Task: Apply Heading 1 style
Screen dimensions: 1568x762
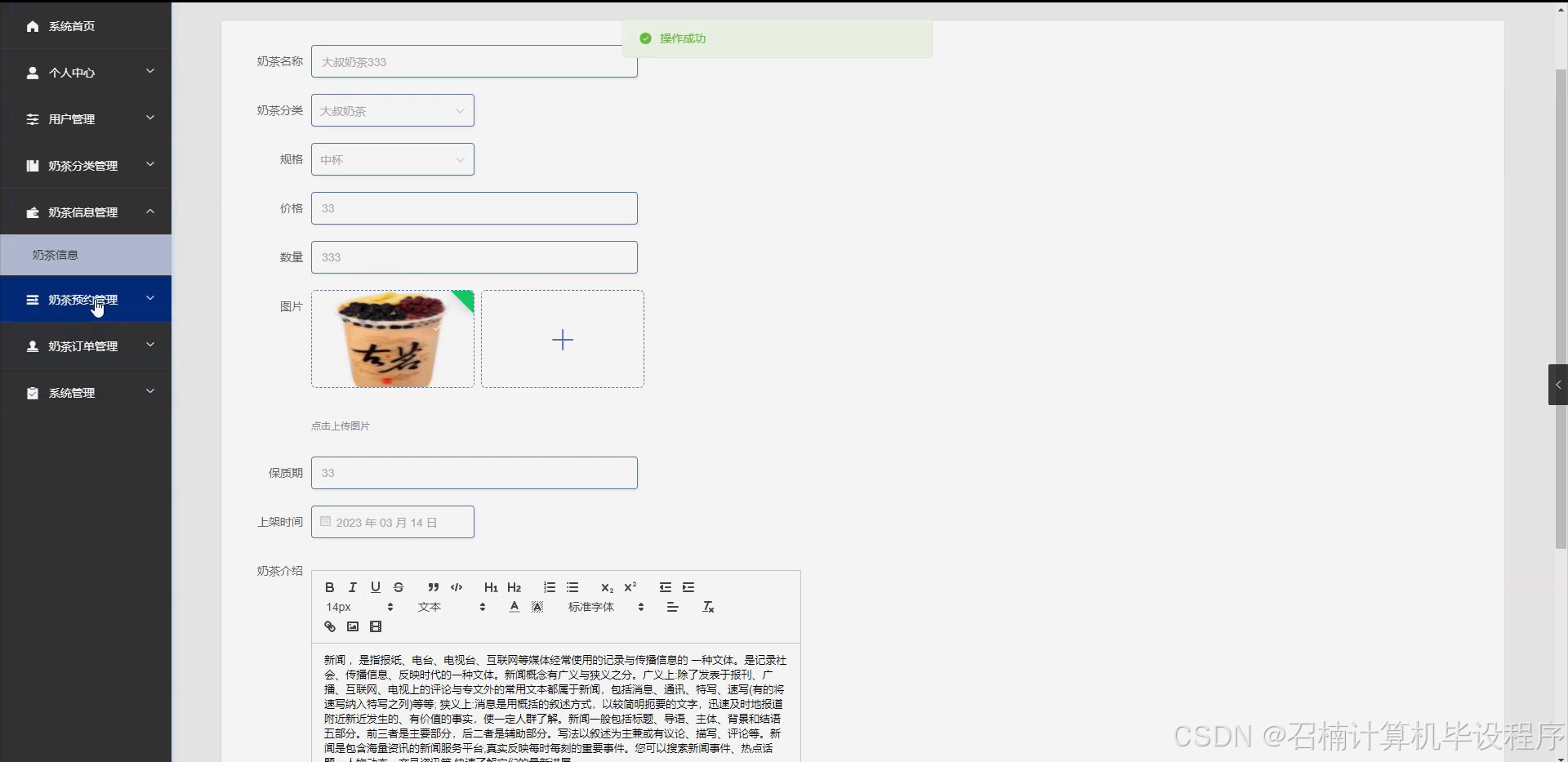Action: [491, 587]
